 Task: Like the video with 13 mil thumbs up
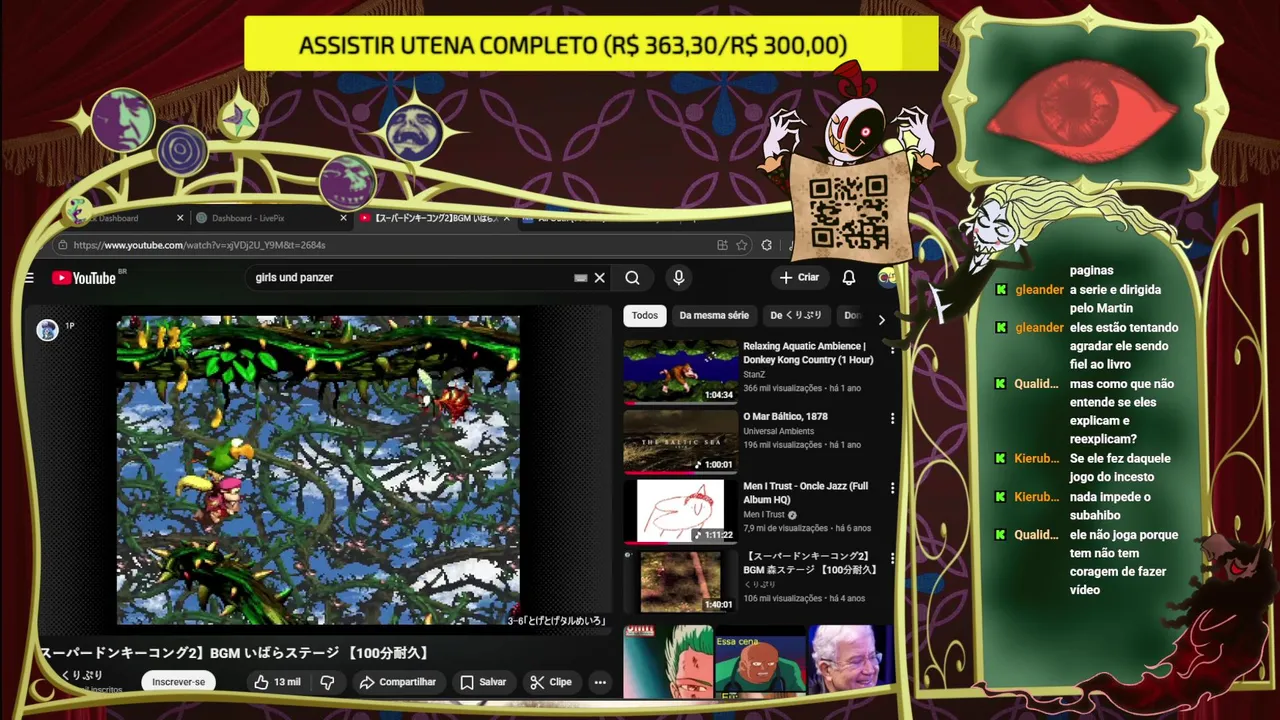(x=277, y=682)
